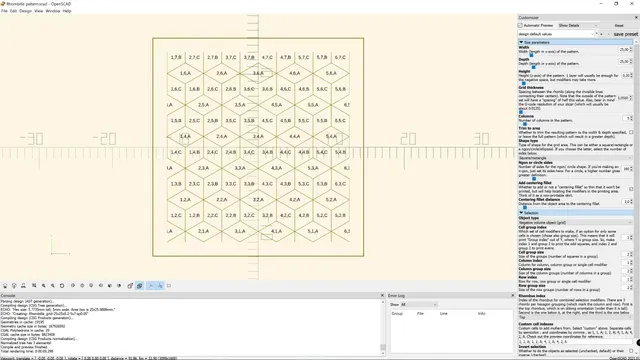Image resolution: width=640 pixels, height=360 pixels.
Task: Click the save preset button
Action: (625, 34)
